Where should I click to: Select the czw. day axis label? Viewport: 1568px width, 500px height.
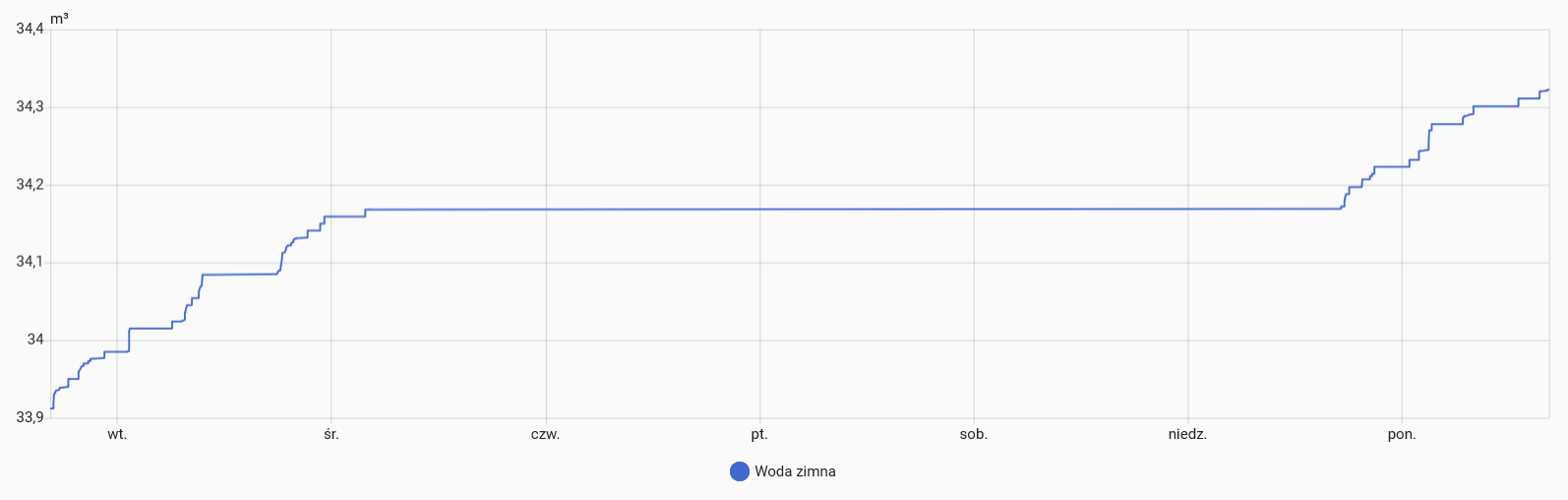point(545,434)
